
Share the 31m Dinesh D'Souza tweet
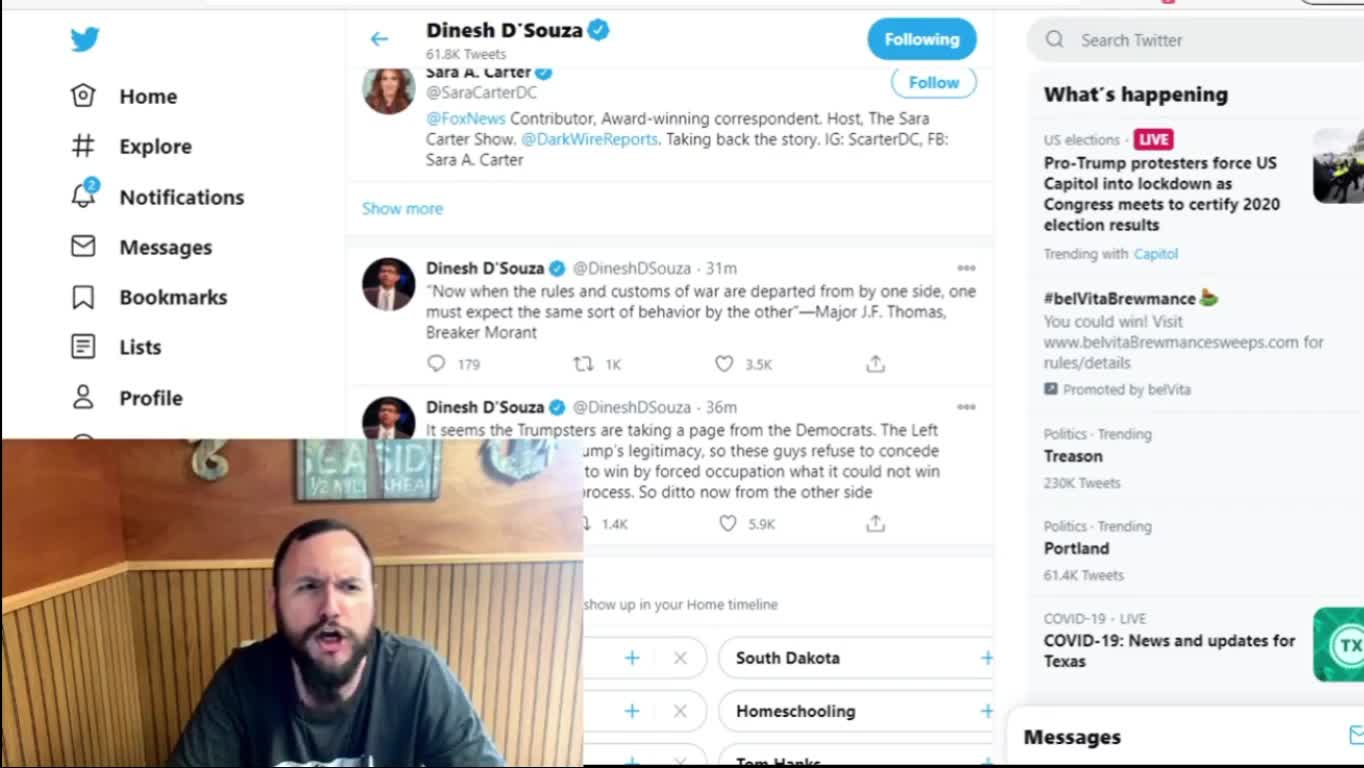pyautogui.click(x=875, y=364)
